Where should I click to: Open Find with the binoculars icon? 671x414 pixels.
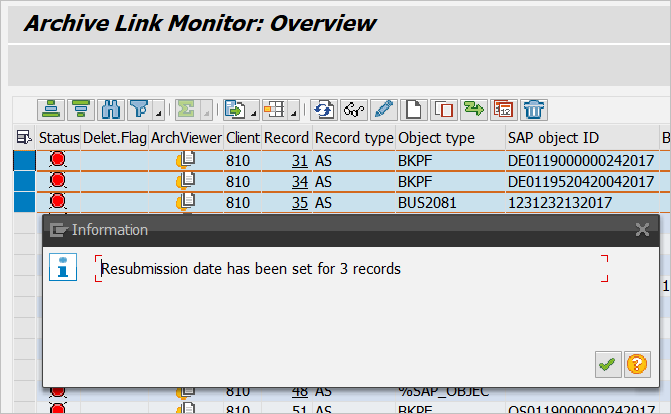point(110,109)
